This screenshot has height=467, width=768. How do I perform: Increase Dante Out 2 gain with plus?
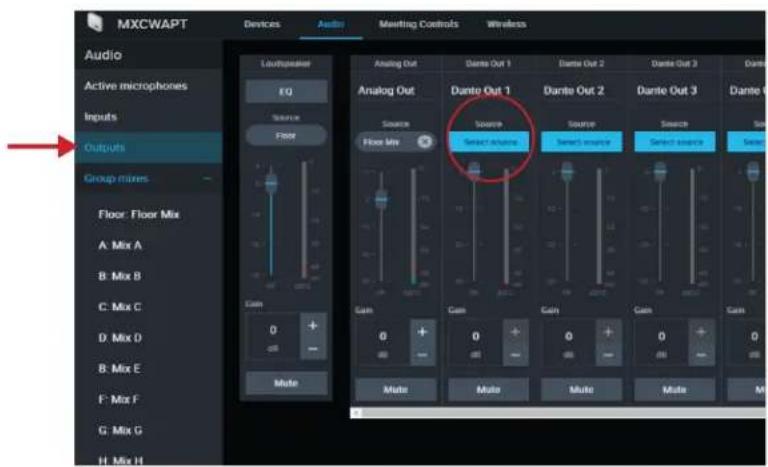pyautogui.click(x=608, y=332)
